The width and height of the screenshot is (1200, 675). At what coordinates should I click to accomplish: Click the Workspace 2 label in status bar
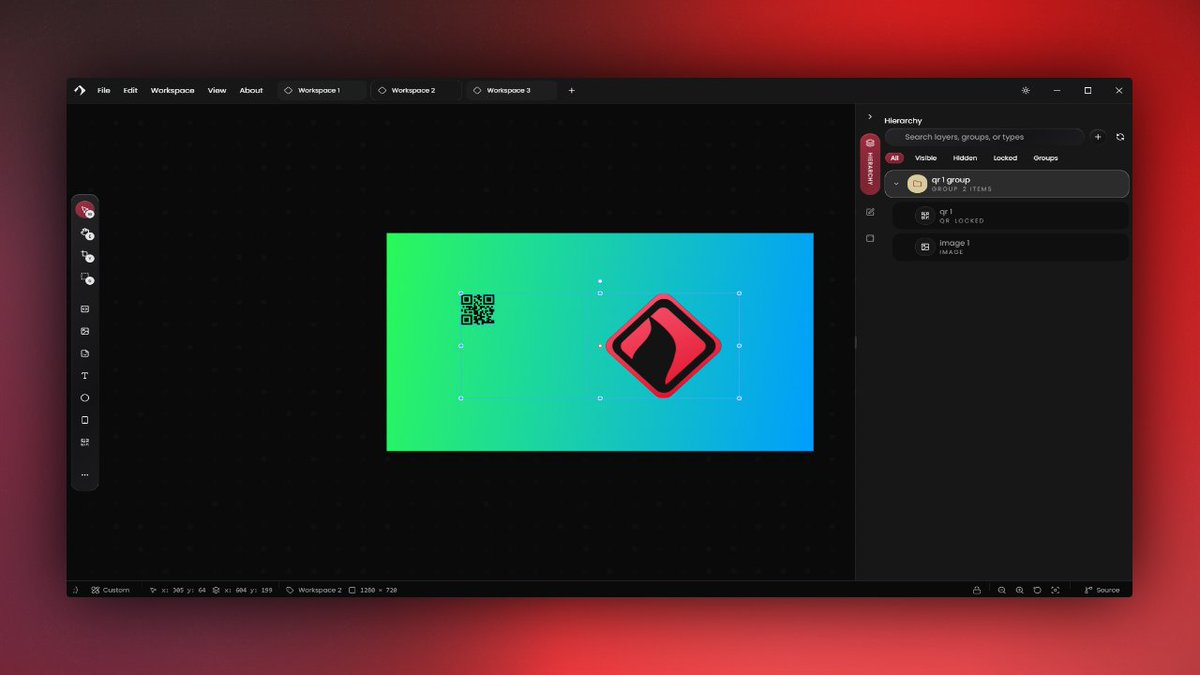click(x=314, y=590)
